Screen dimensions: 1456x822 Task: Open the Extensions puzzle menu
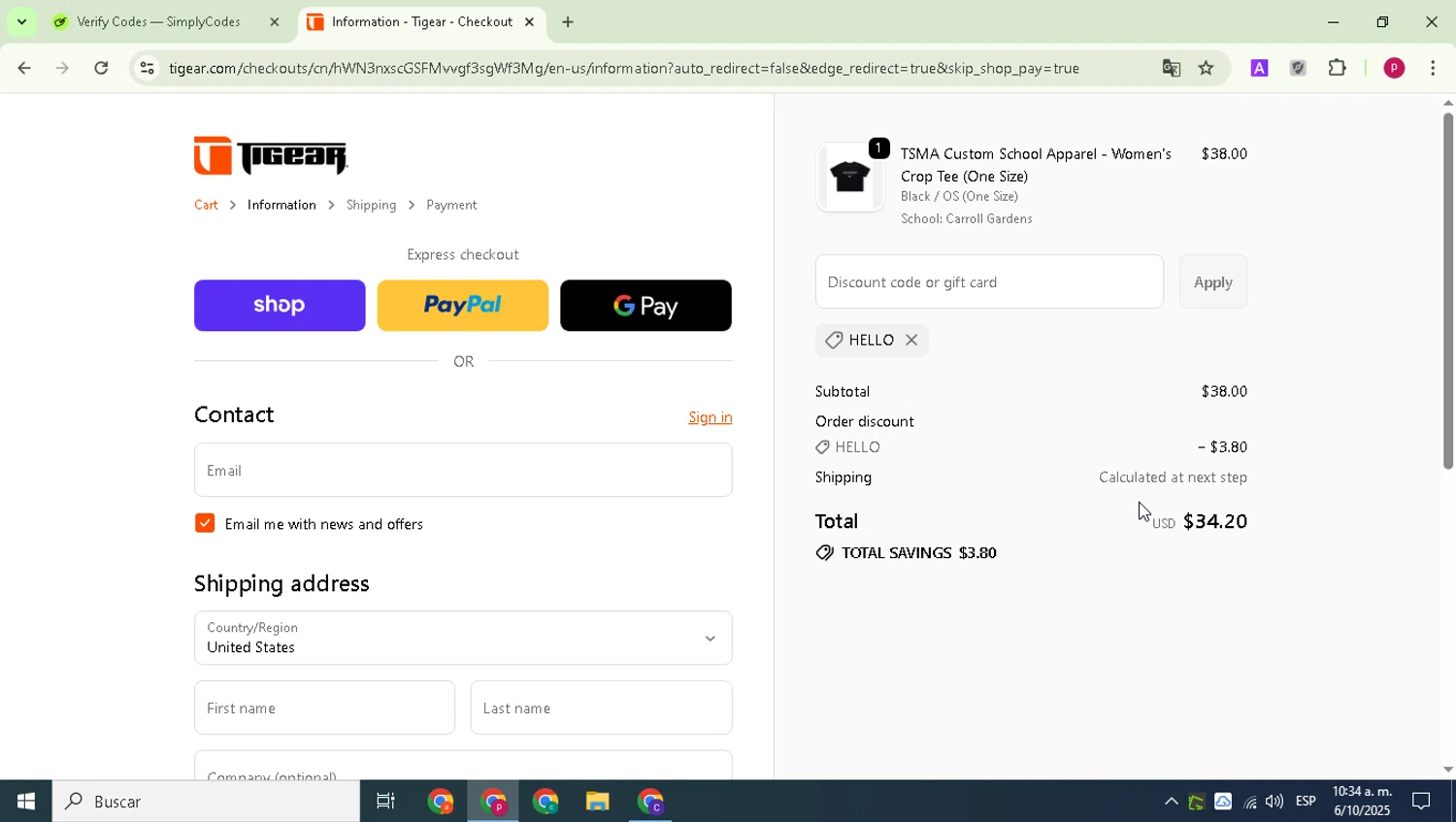pyautogui.click(x=1337, y=68)
